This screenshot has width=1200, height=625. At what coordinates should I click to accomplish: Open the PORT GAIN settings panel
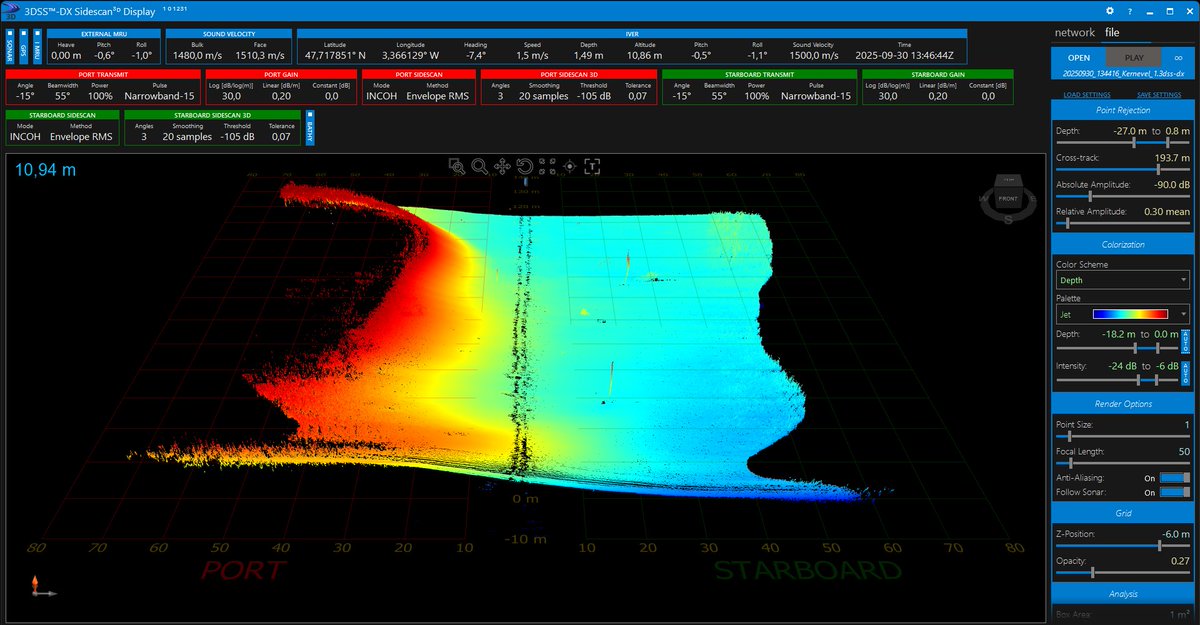pyautogui.click(x=281, y=87)
